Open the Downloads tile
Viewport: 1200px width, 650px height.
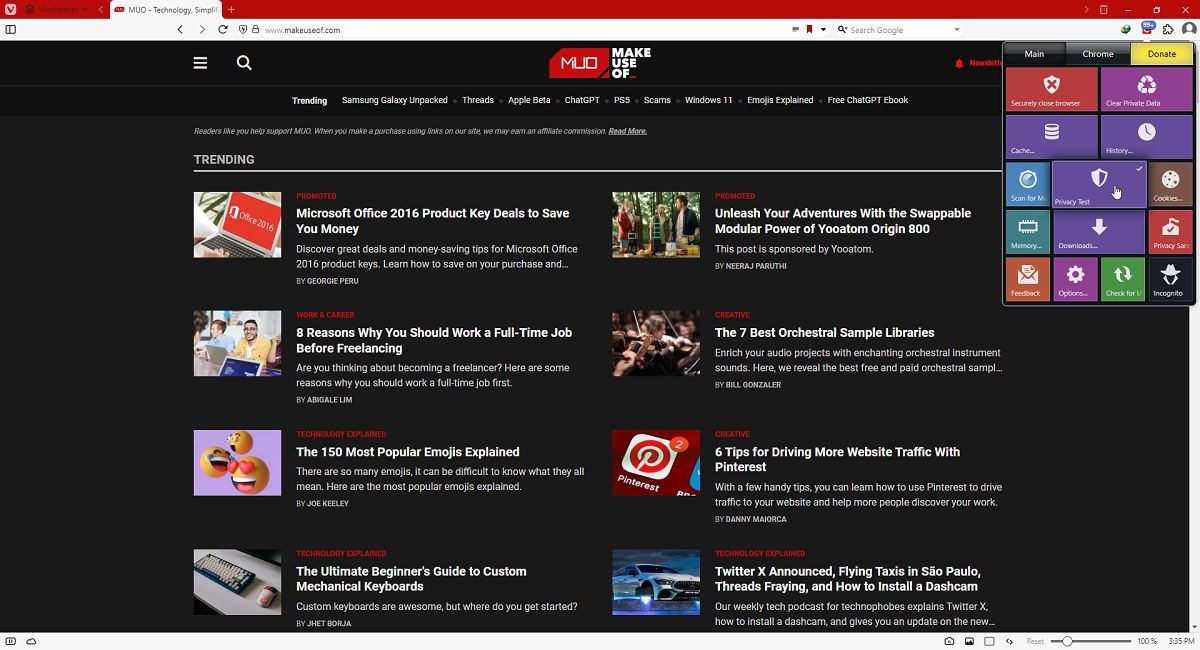[1099, 231]
